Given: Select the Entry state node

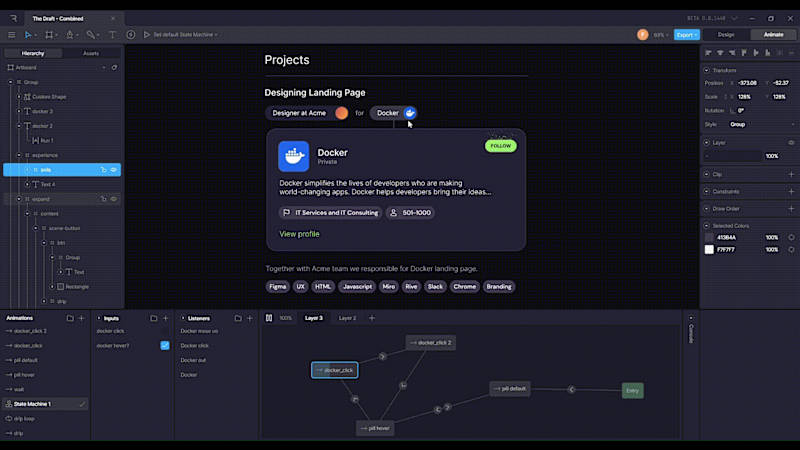Looking at the screenshot, I should [x=632, y=391].
